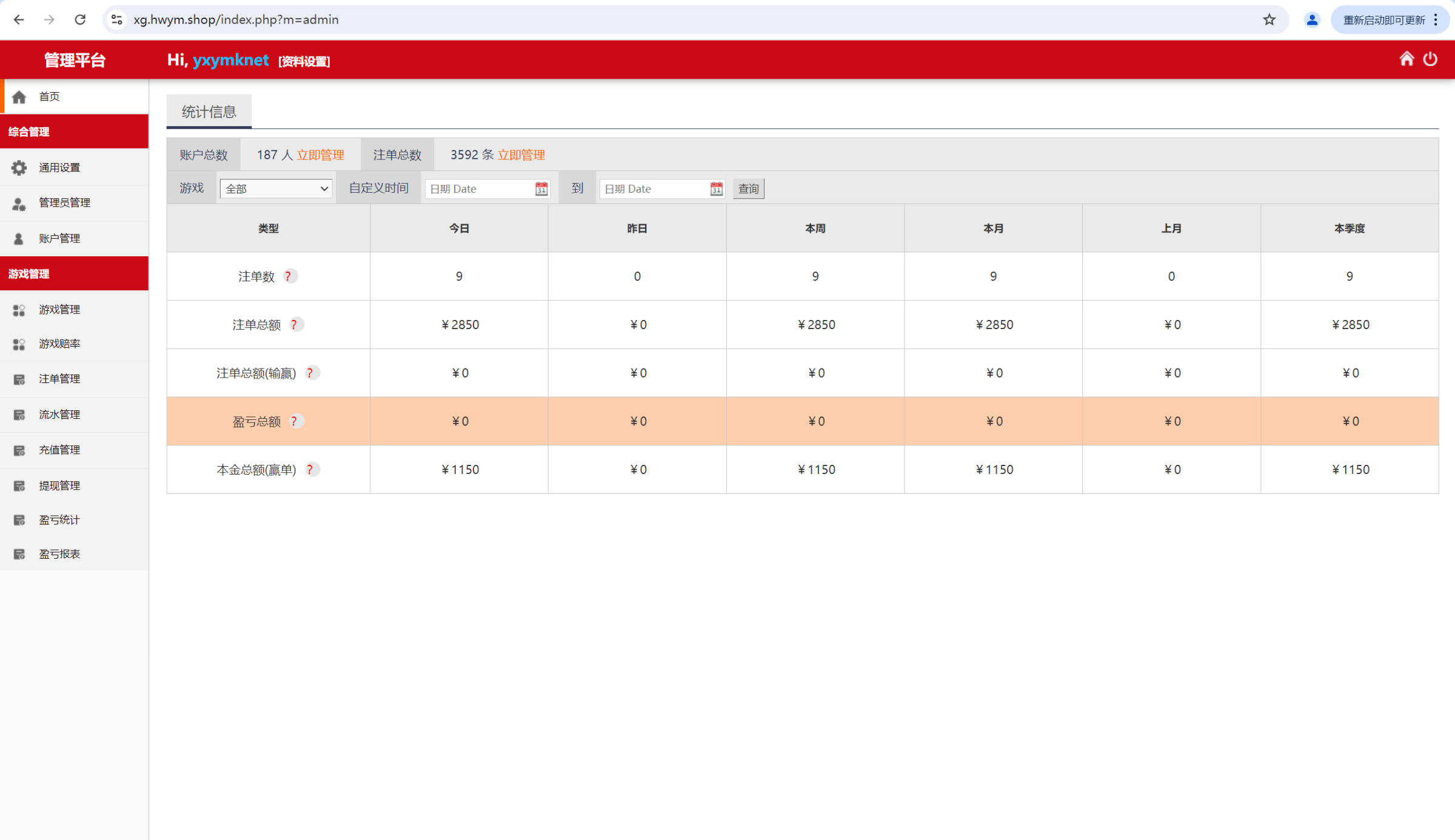Click the power logout icon
This screenshot has width=1455, height=840.
pos(1430,59)
